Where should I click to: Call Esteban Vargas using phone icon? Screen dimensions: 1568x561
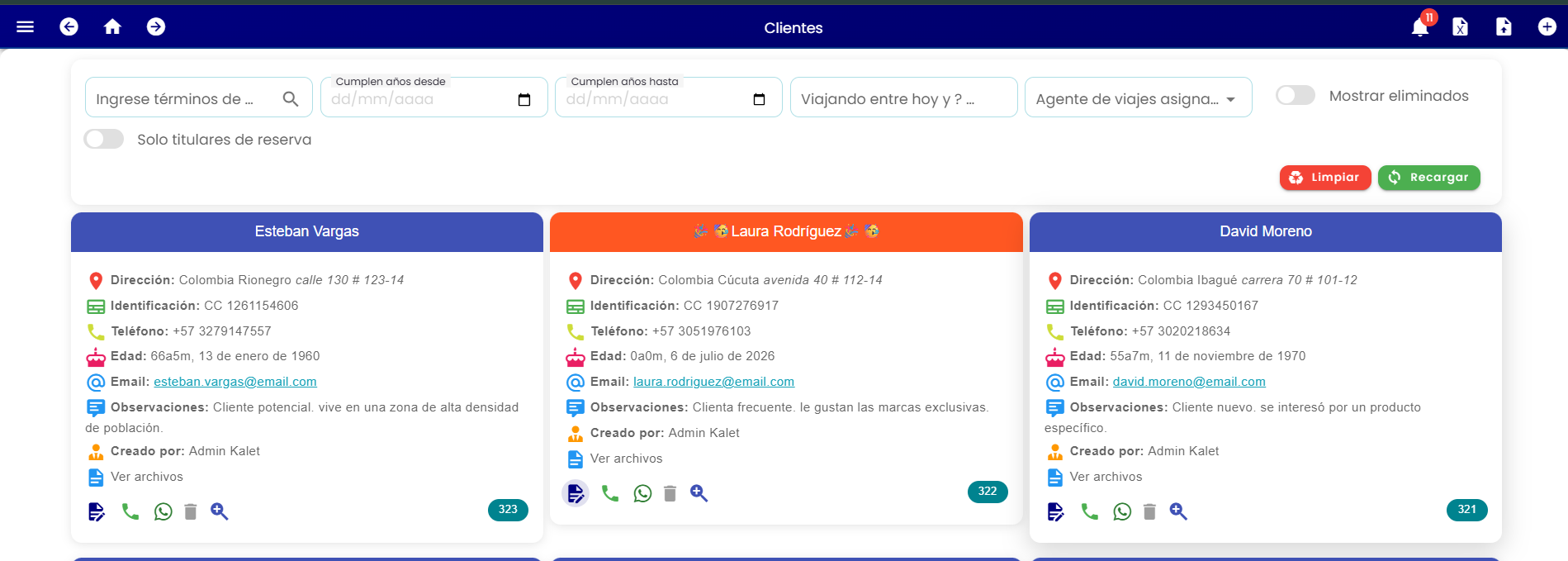[x=130, y=511]
